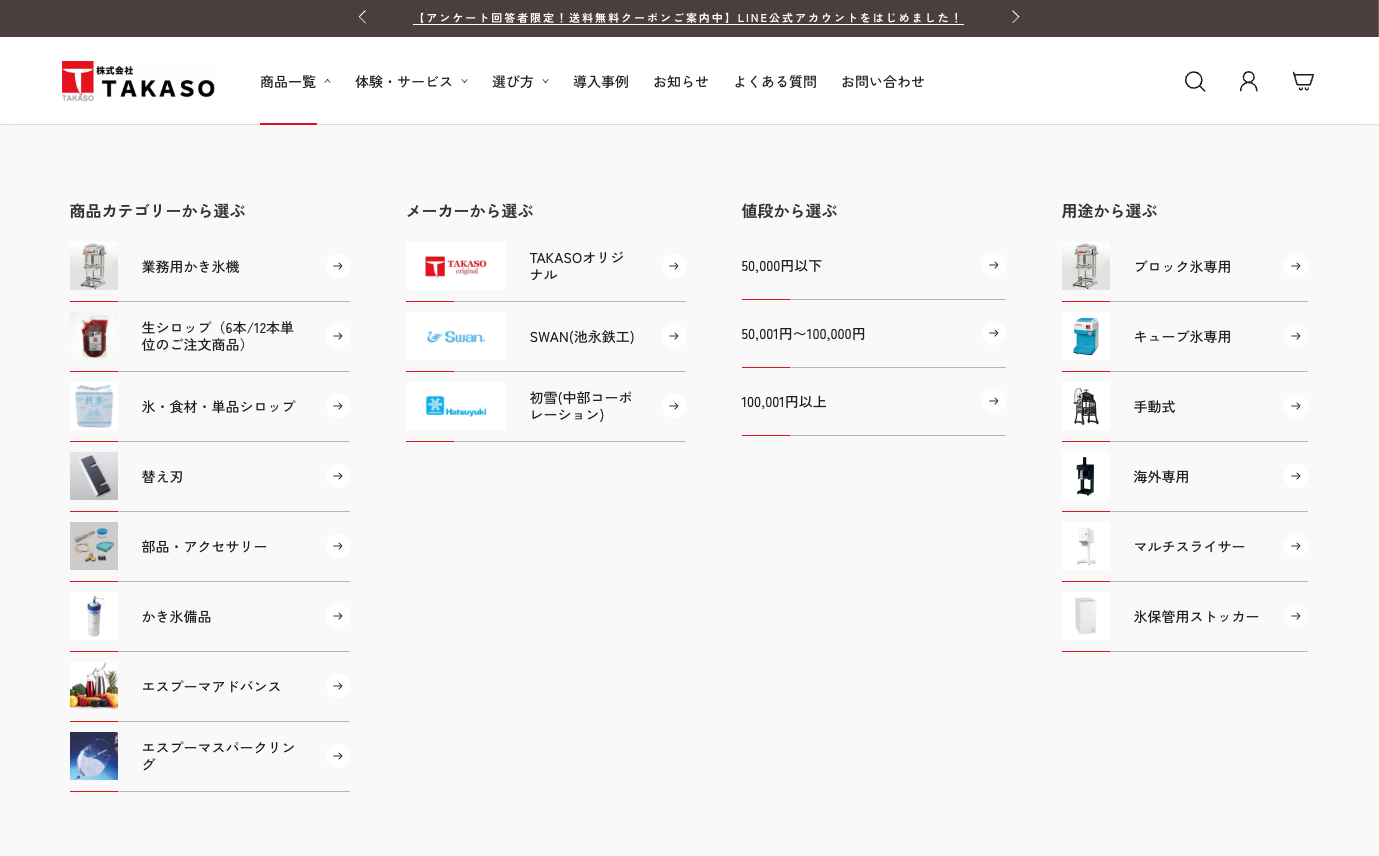Click the arrow beside 100,001円以上
Image resolution: width=1379 pixels, height=856 pixels.
(x=993, y=401)
